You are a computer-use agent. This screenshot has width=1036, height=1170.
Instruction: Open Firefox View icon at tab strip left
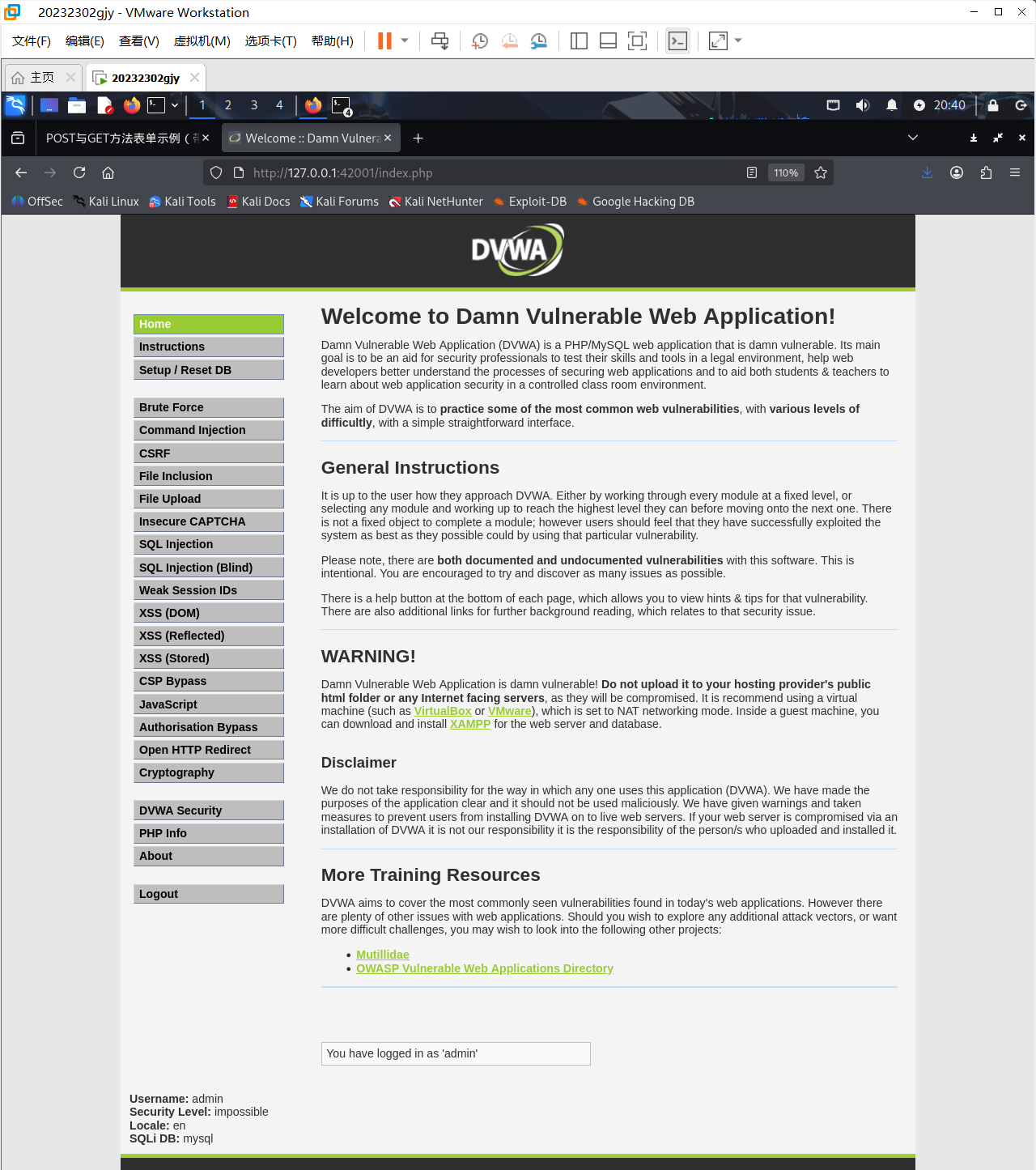pos(18,138)
